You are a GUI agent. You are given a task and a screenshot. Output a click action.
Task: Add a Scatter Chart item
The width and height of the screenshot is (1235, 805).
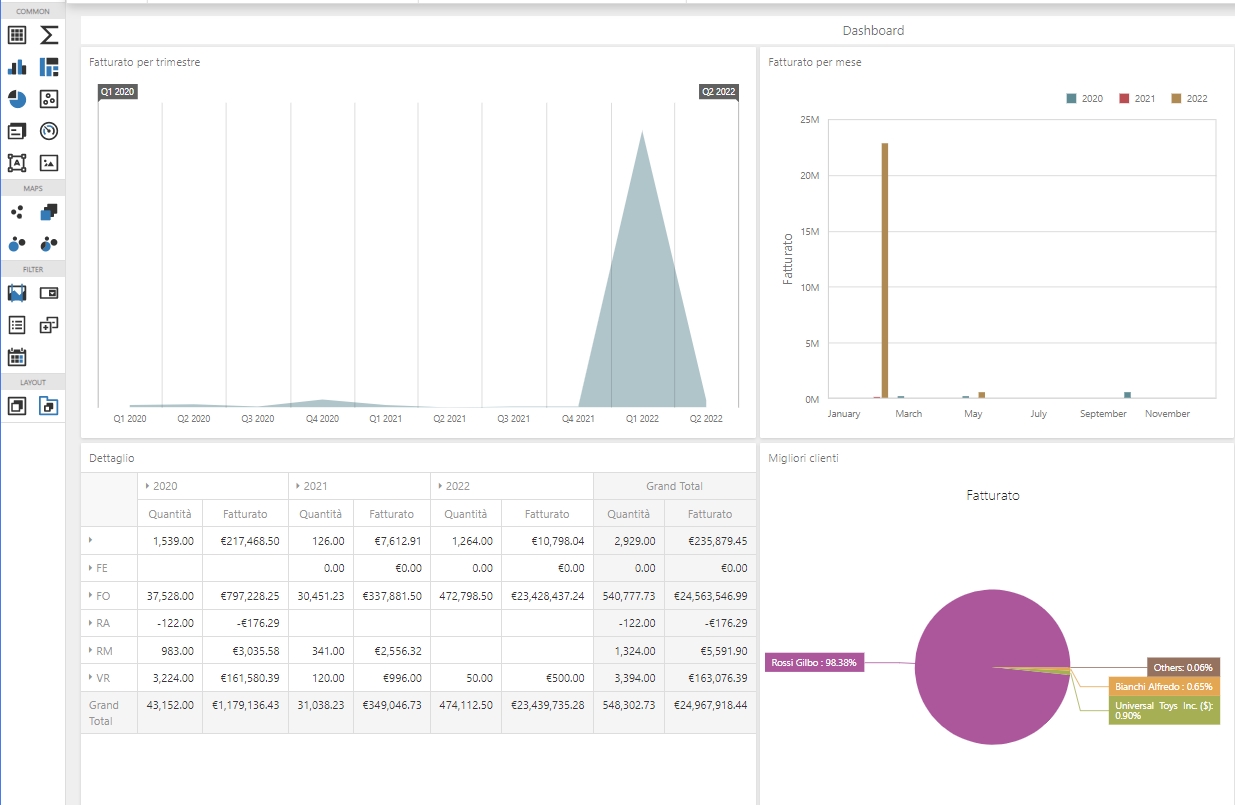pos(49,99)
